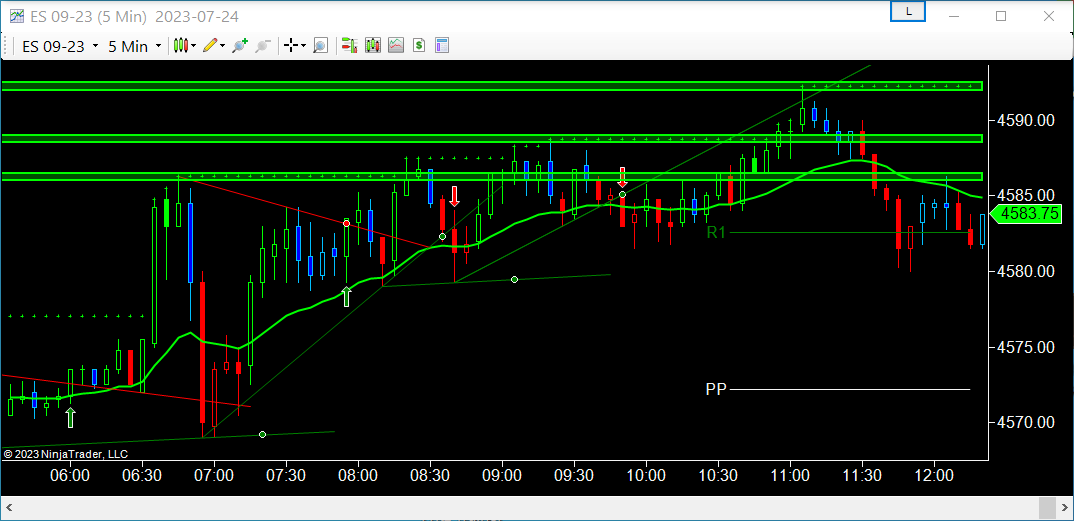Click the 4590.00 price axis label
This screenshot has width=1074, height=521.
(x=1025, y=120)
